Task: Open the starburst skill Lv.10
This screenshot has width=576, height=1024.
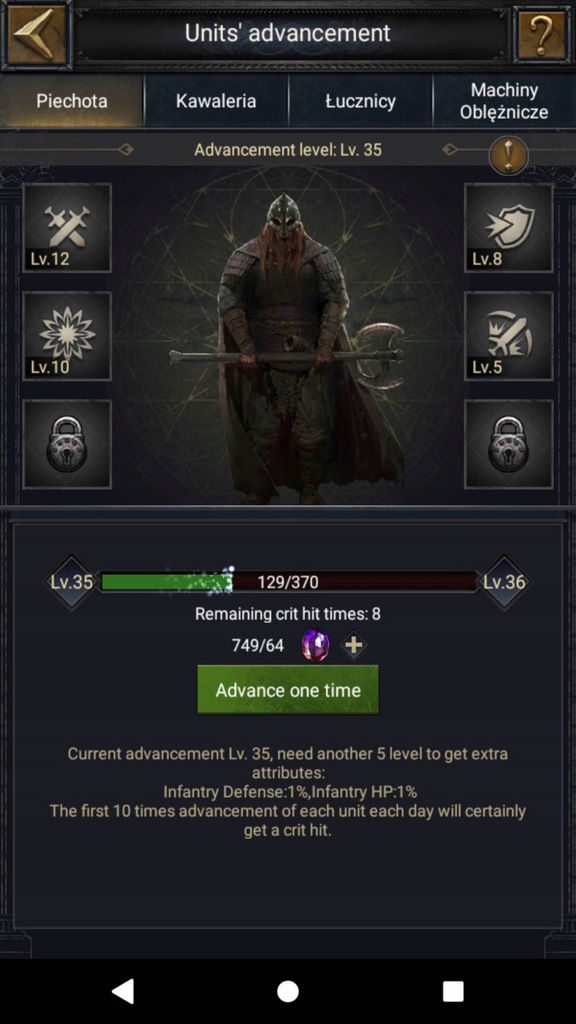Action: 67,336
